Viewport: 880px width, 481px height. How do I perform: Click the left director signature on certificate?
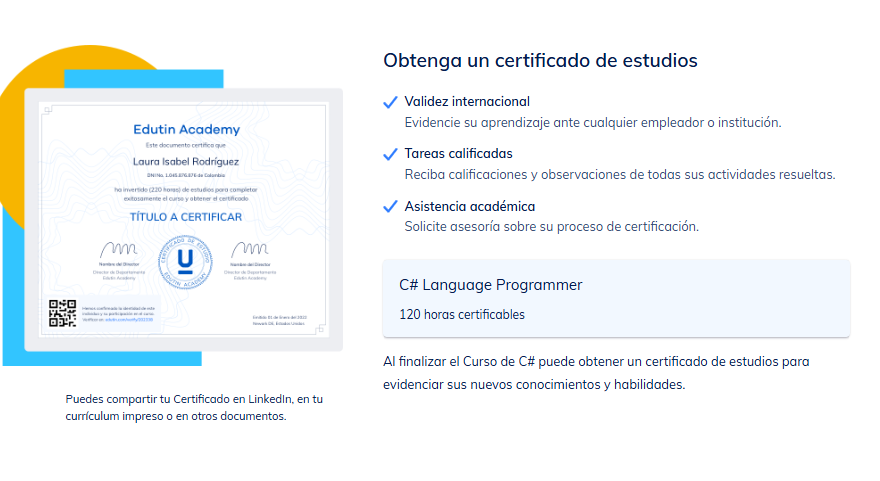[117, 248]
